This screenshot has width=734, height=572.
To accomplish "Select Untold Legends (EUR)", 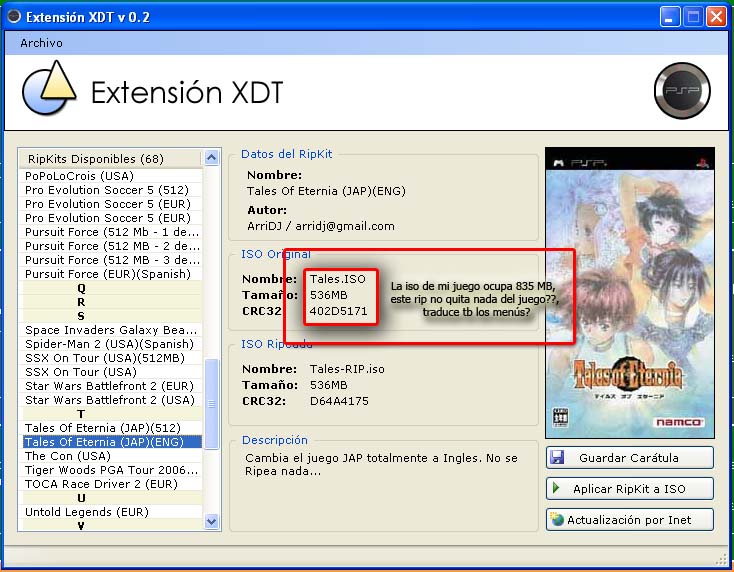I will tap(112, 512).
